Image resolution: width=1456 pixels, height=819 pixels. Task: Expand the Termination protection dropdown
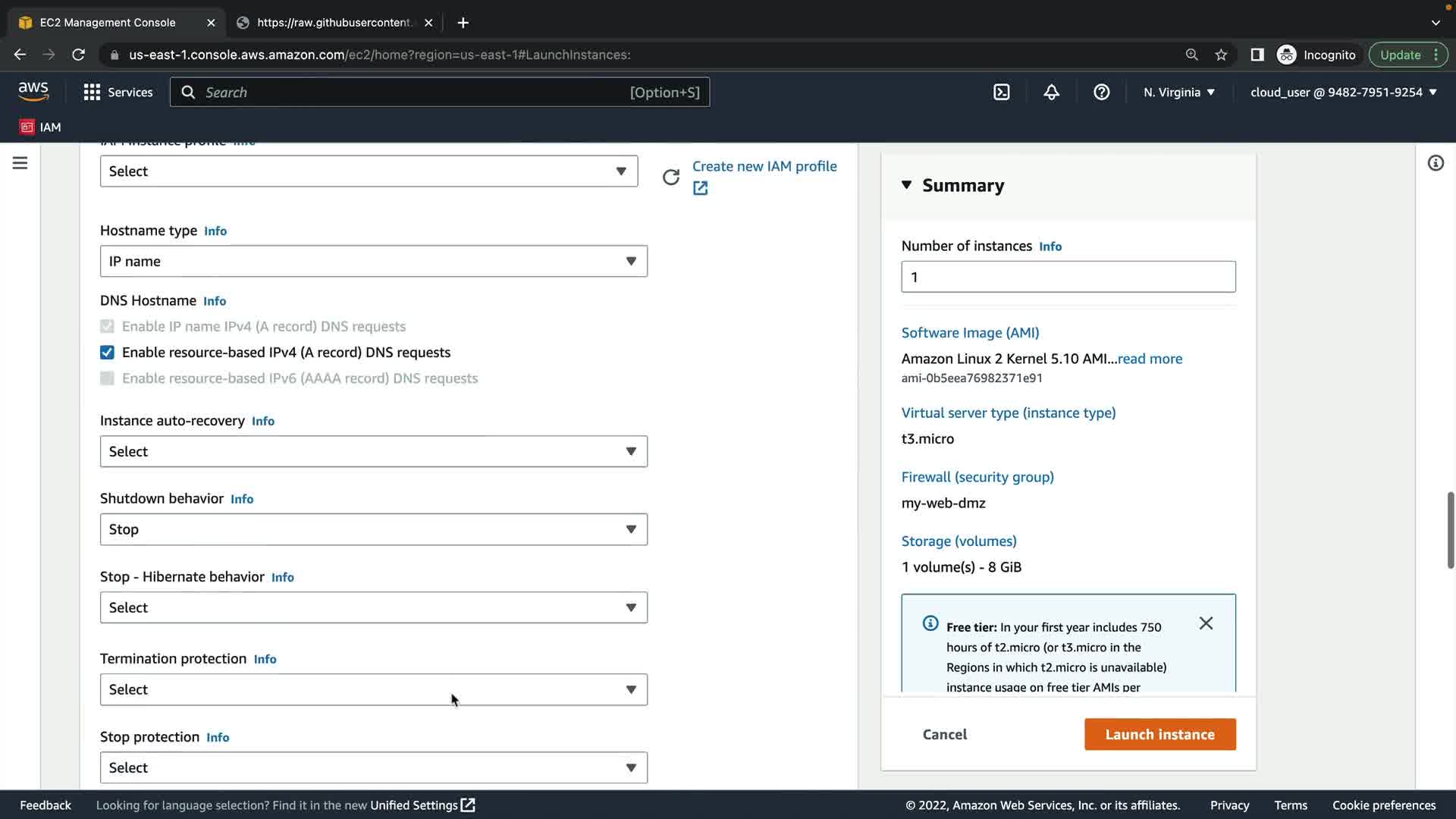(x=373, y=690)
